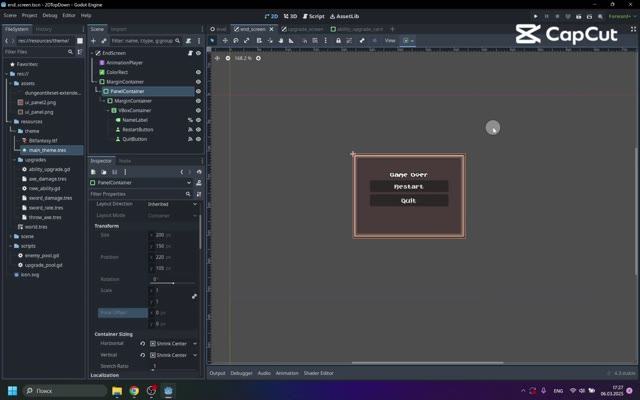
Task: Switch to the Script workspace
Action: coord(313,16)
